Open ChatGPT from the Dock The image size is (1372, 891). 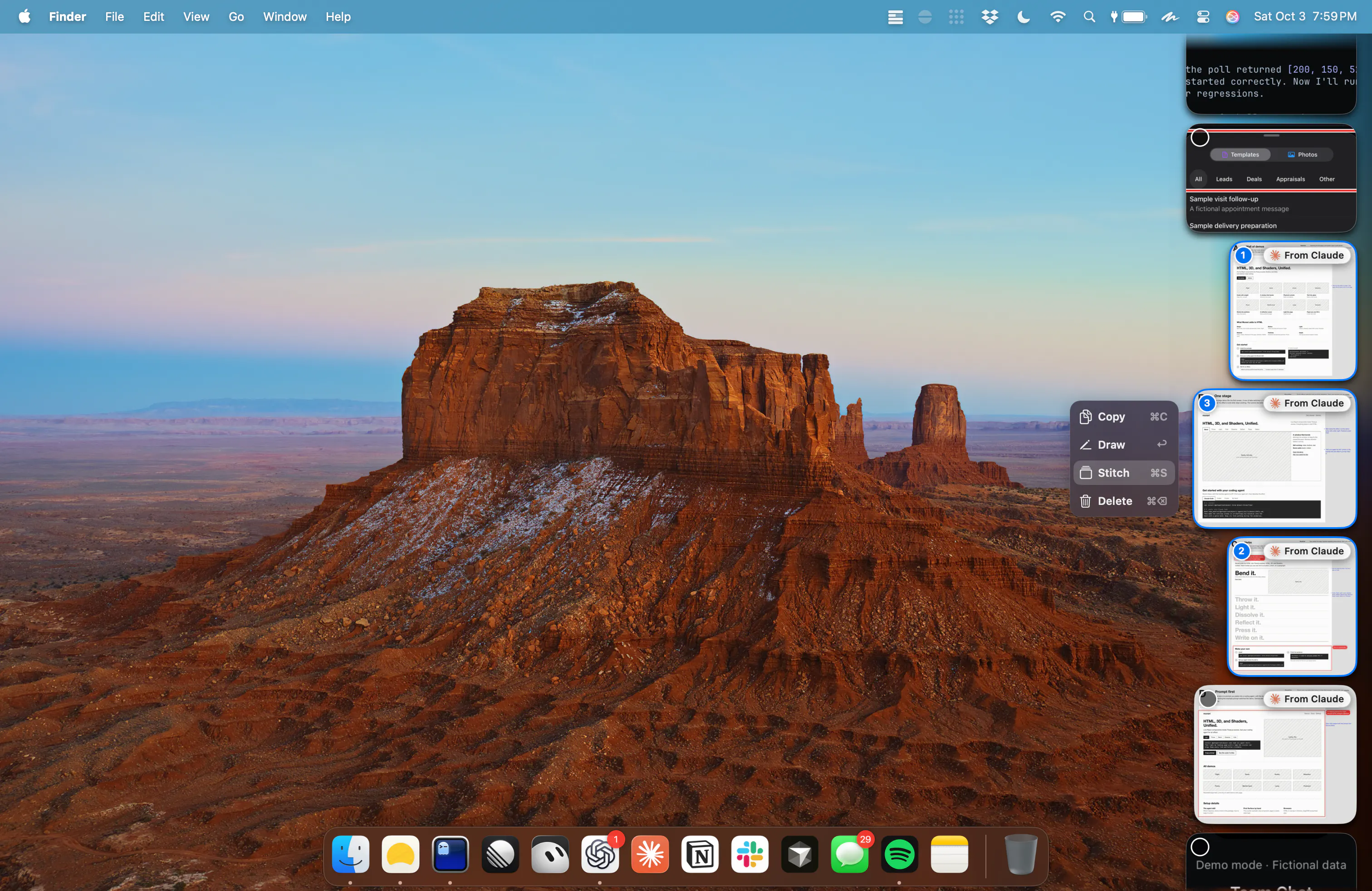pyautogui.click(x=600, y=854)
